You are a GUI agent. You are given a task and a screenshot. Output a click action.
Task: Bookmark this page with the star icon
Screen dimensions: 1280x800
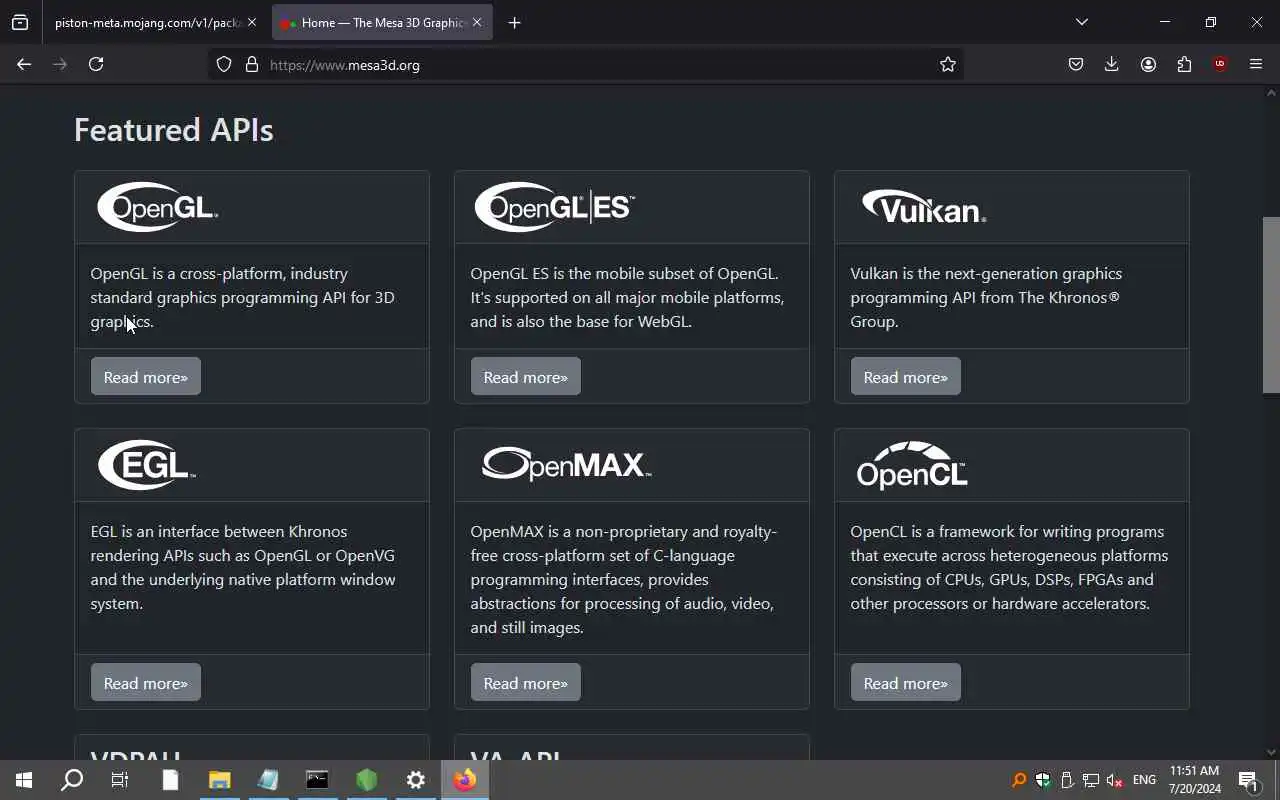click(948, 64)
